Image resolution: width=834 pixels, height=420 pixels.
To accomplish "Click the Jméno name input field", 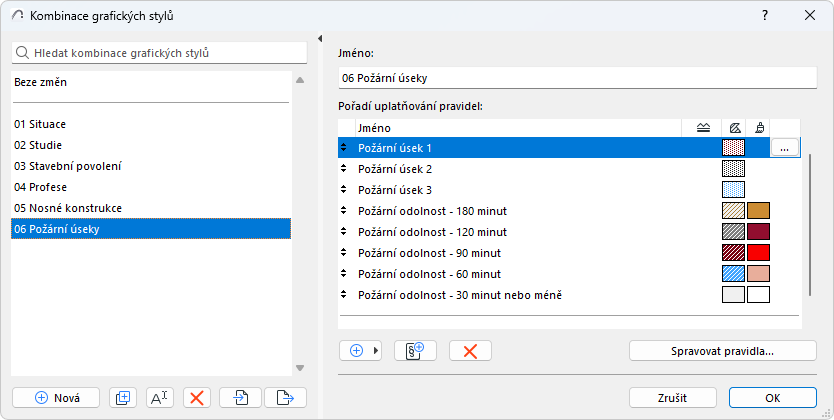I will click(578, 77).
